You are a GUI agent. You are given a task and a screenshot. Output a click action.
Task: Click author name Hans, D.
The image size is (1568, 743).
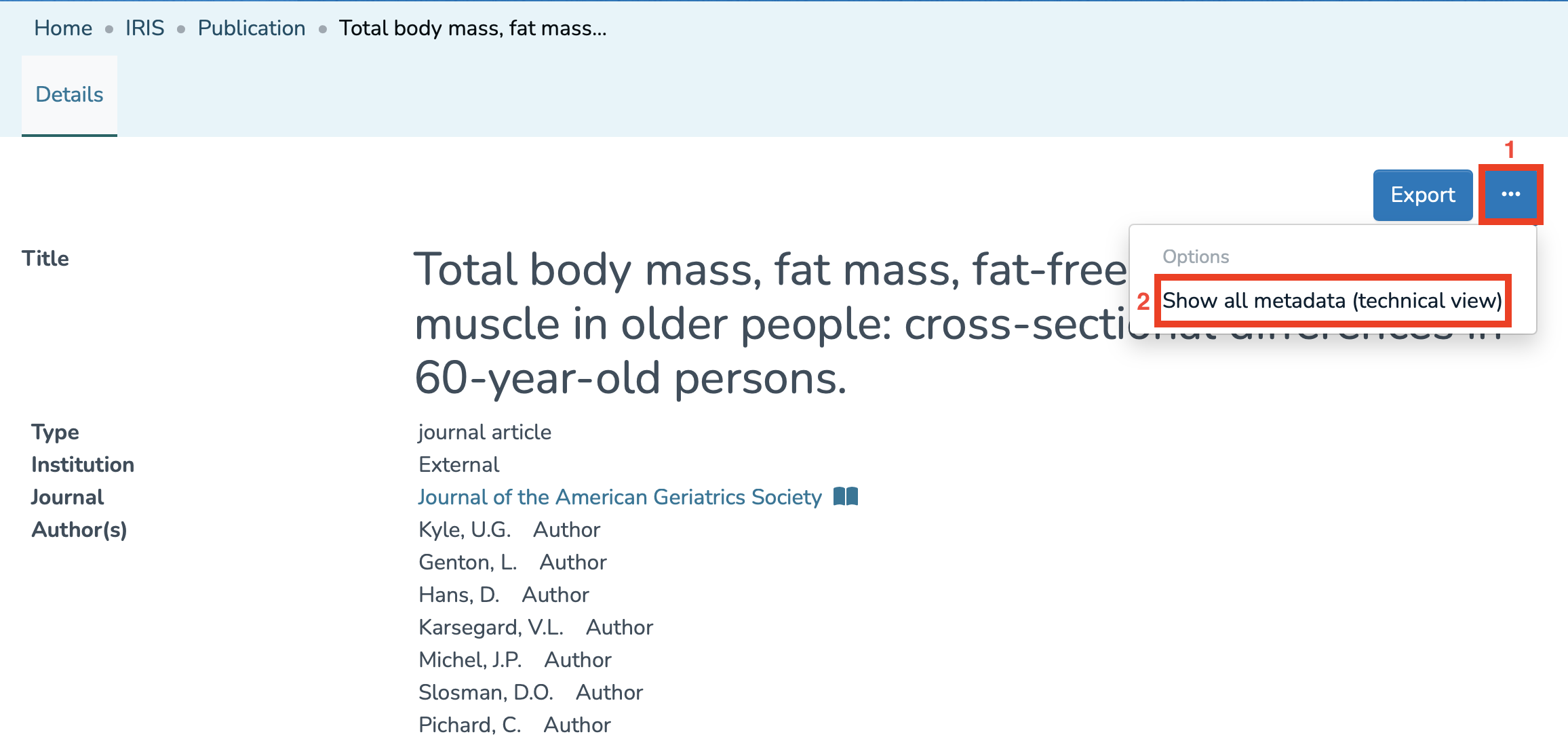[x=459, y=595]
